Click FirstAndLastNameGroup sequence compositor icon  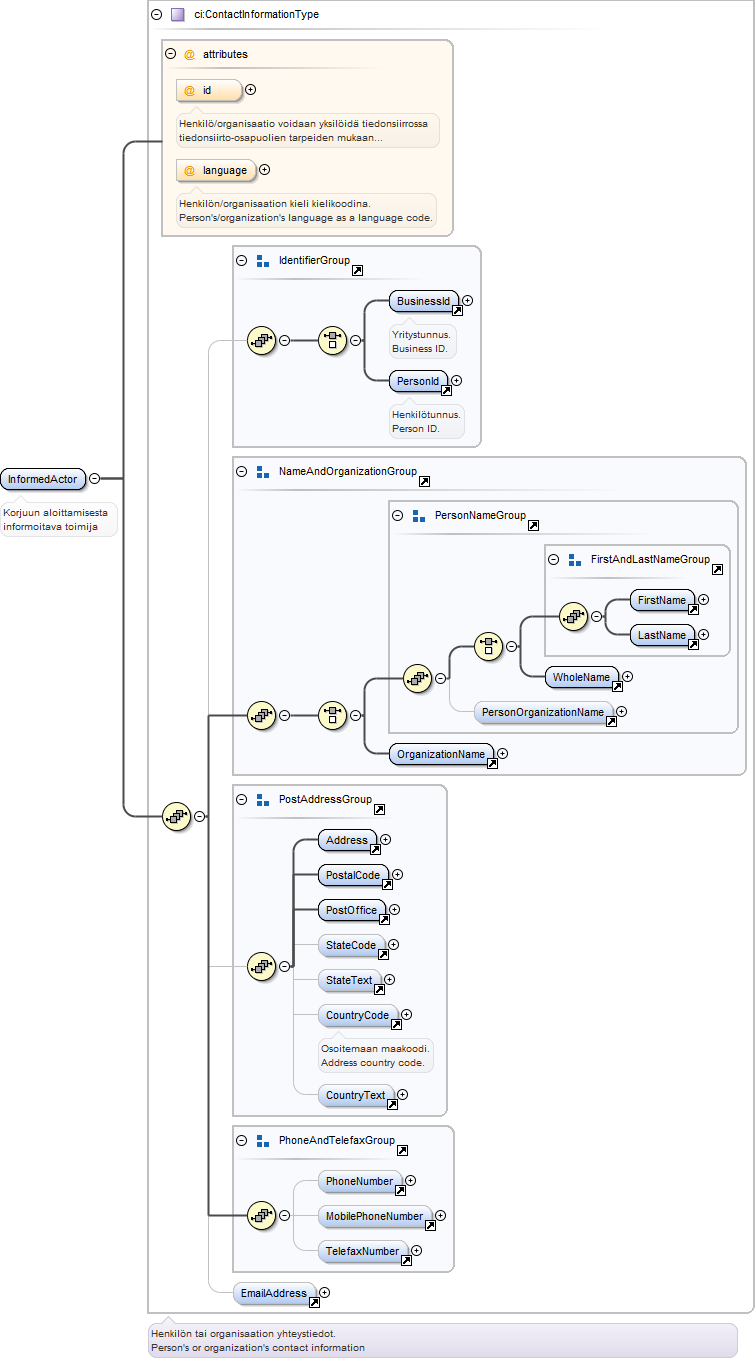click(x=573, y=616)
